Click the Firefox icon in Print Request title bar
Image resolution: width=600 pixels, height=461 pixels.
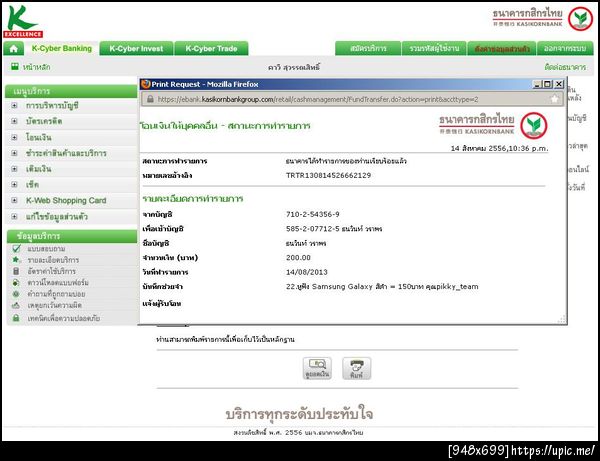pos(146,84)
